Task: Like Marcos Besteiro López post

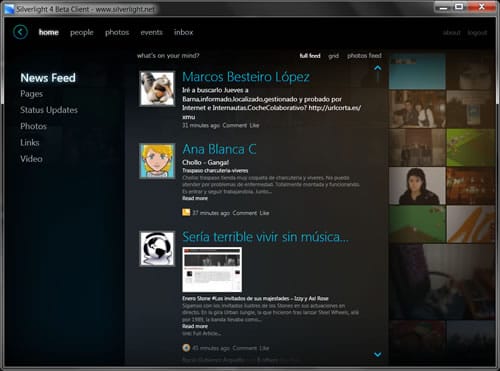Action: 254,125
